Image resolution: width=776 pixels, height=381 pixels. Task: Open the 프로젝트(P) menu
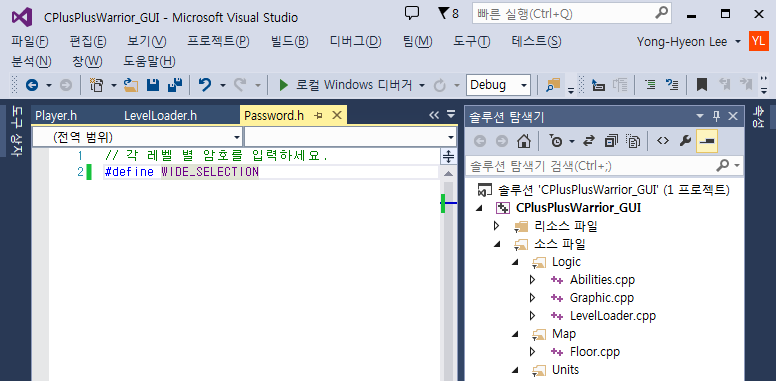tap(218, 42)
